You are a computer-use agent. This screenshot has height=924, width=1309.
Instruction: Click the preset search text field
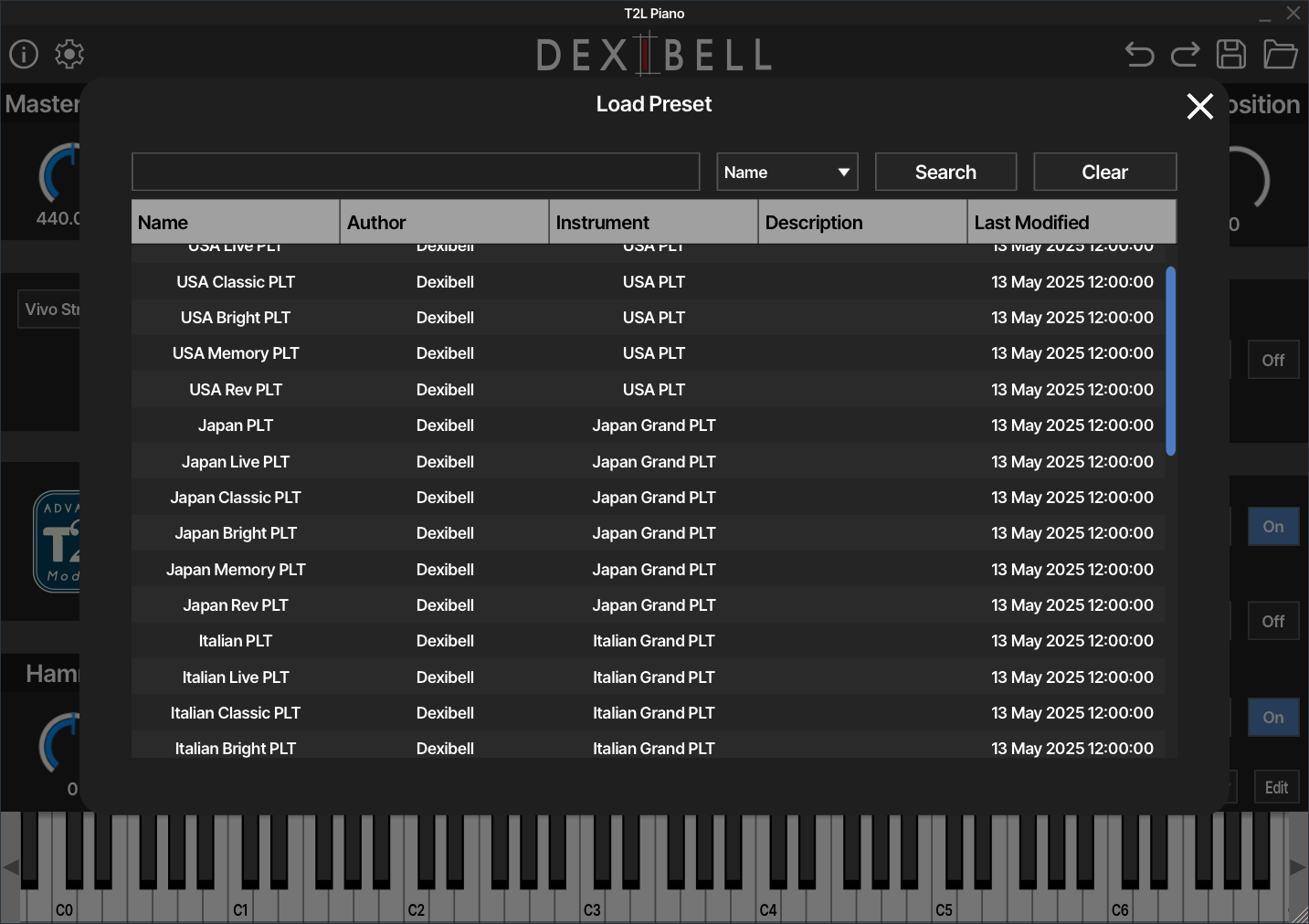[416, 173]
